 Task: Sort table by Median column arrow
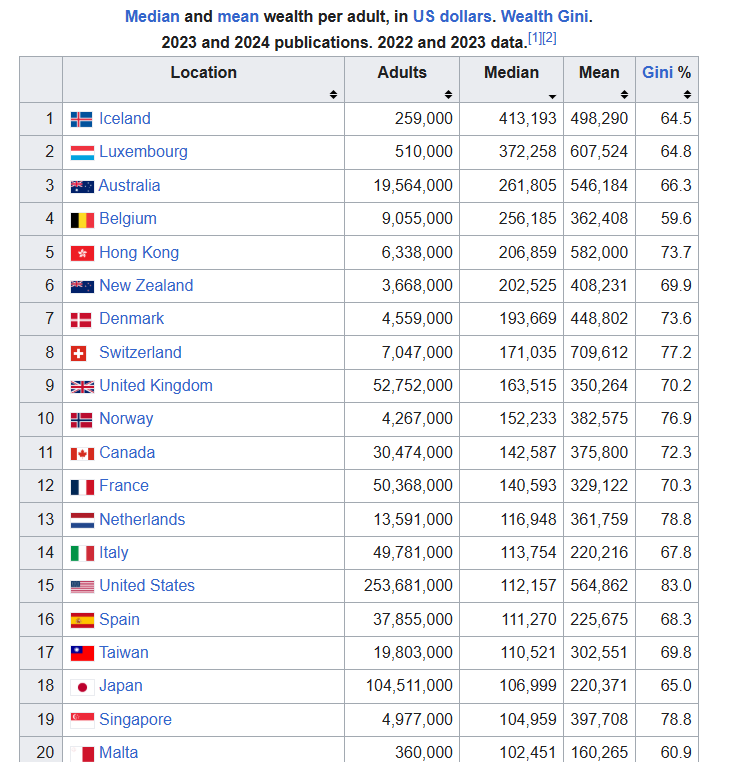[x=552, y=96]
